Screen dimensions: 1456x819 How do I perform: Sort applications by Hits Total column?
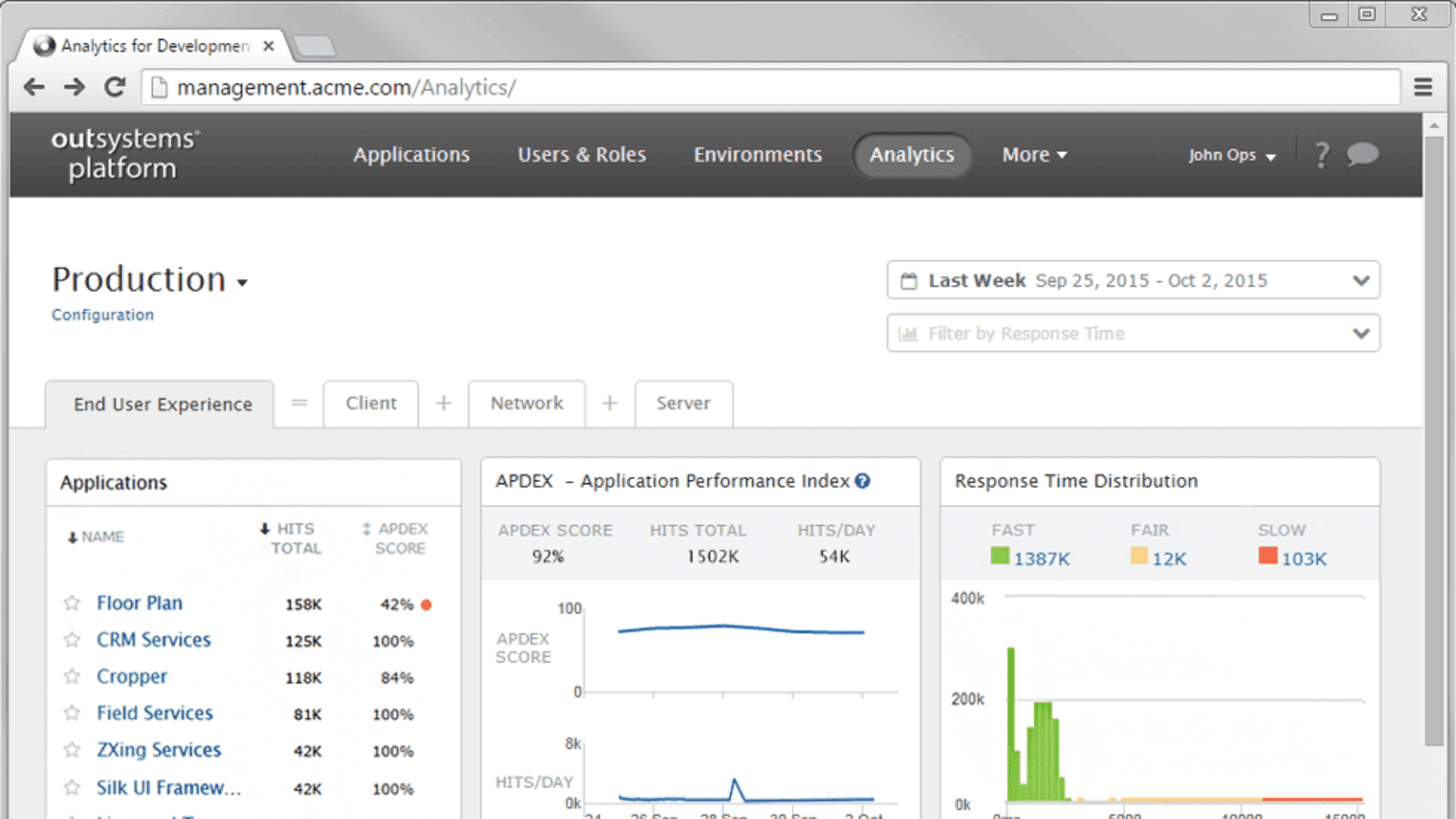(291, 538)
